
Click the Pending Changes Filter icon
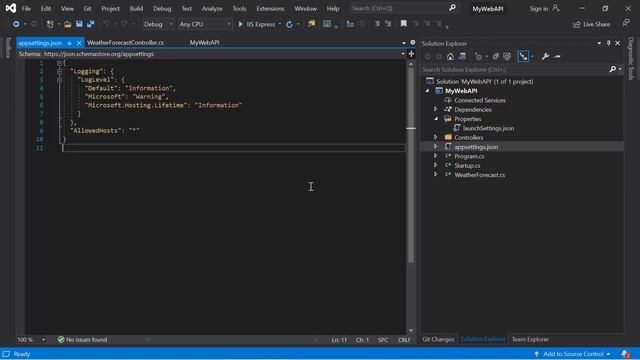pyautogui.click(x=478, y=56)
